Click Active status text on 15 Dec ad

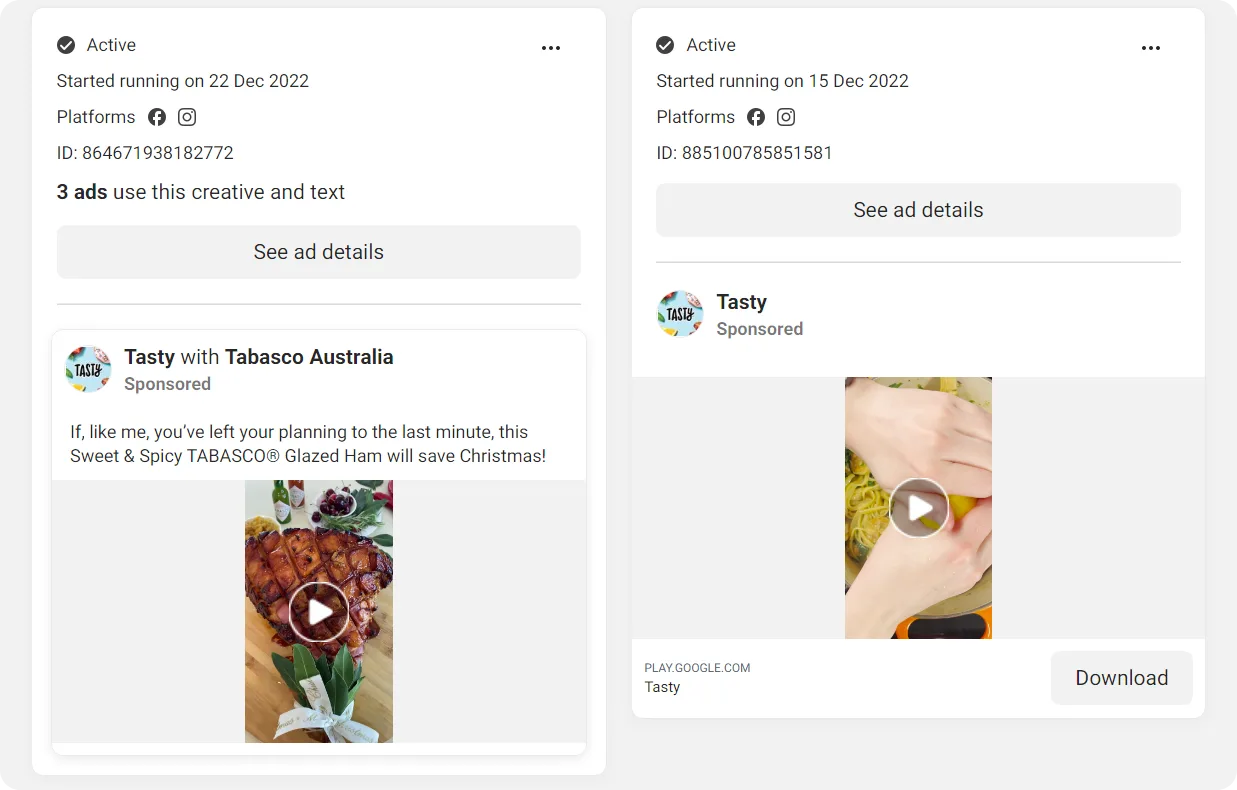tap(711, 45)
